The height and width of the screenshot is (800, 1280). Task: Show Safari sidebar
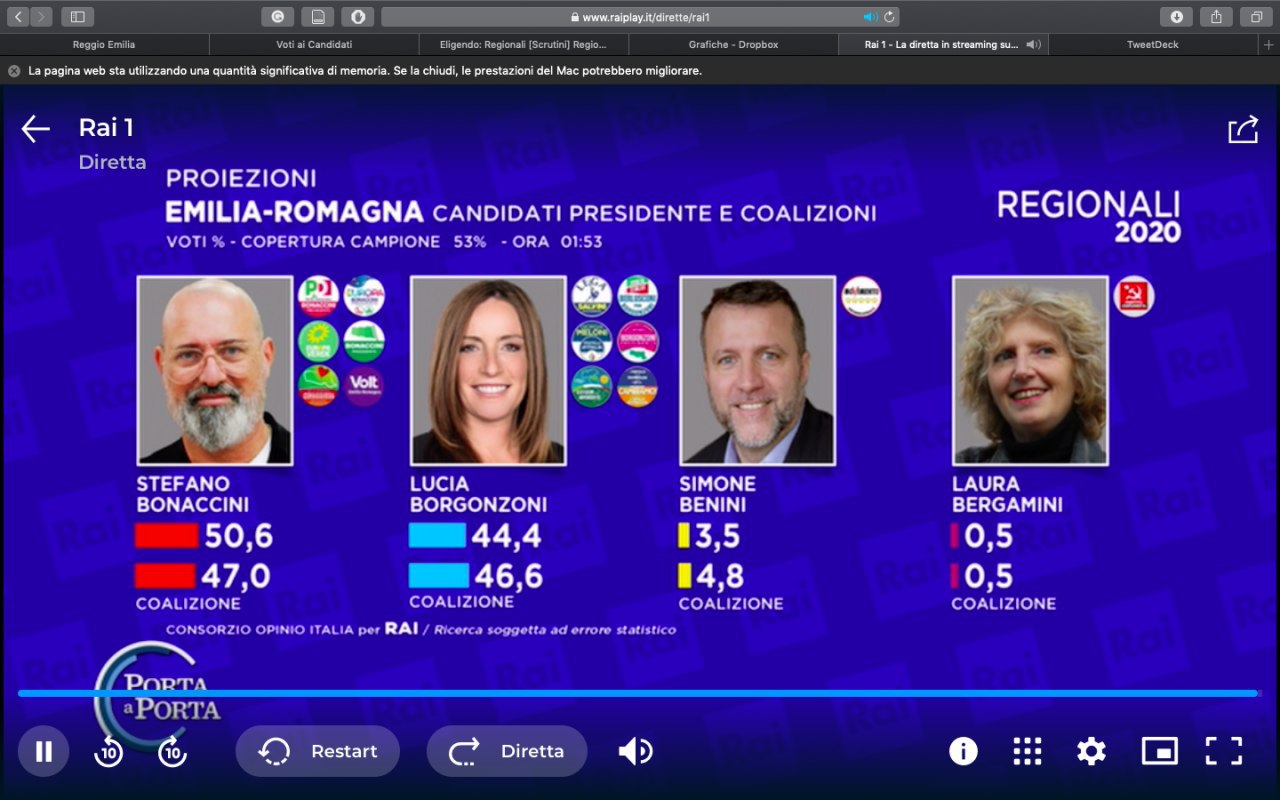click(77, 17)
